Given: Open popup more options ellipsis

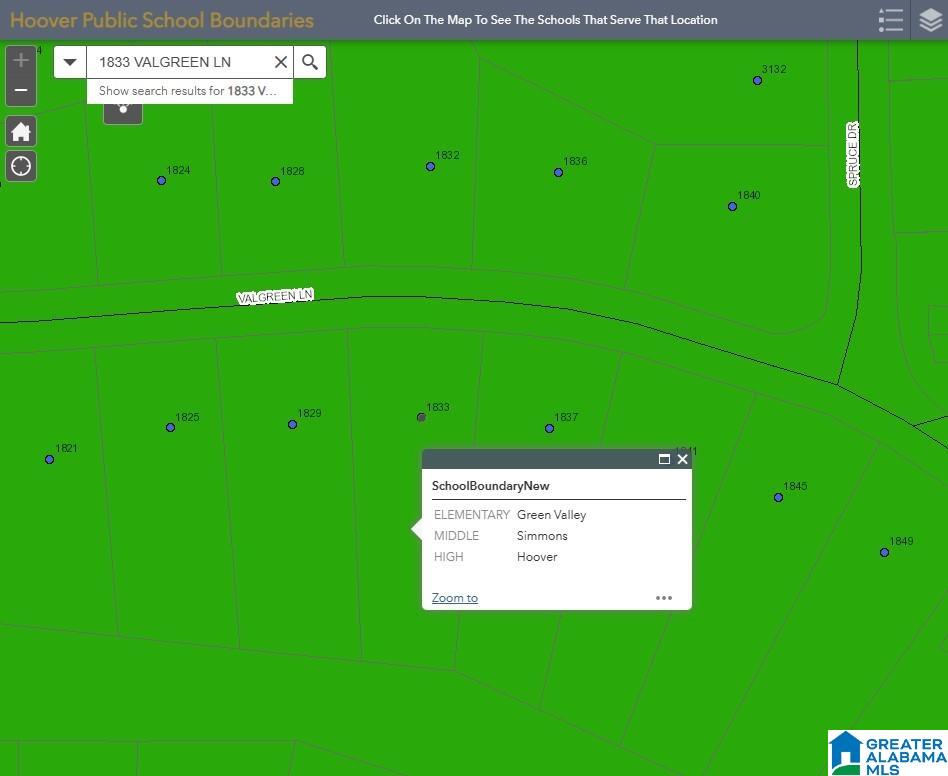Looking at the screenshot, I should (664, 598).
